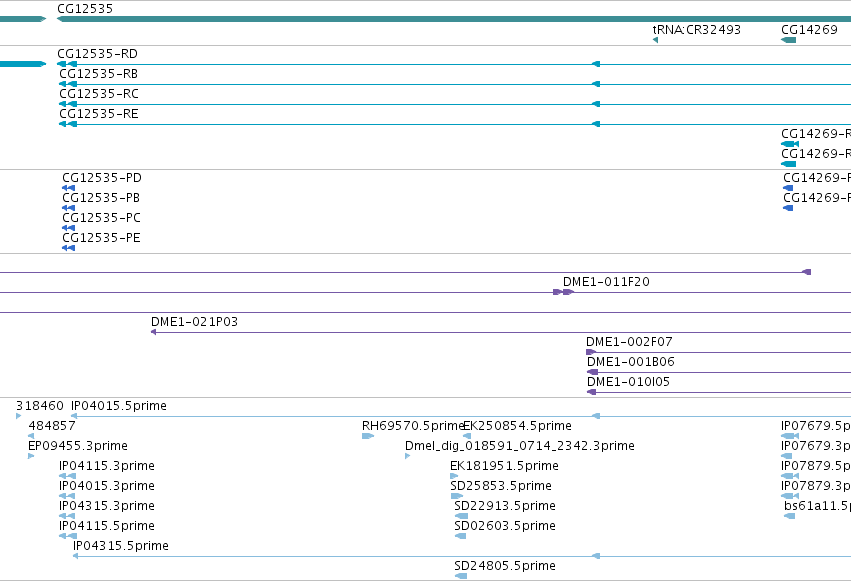Select the DME1-021P03 label
This screenshot has width=851, height=581.
pyautogui.click(x=194, y=322)
